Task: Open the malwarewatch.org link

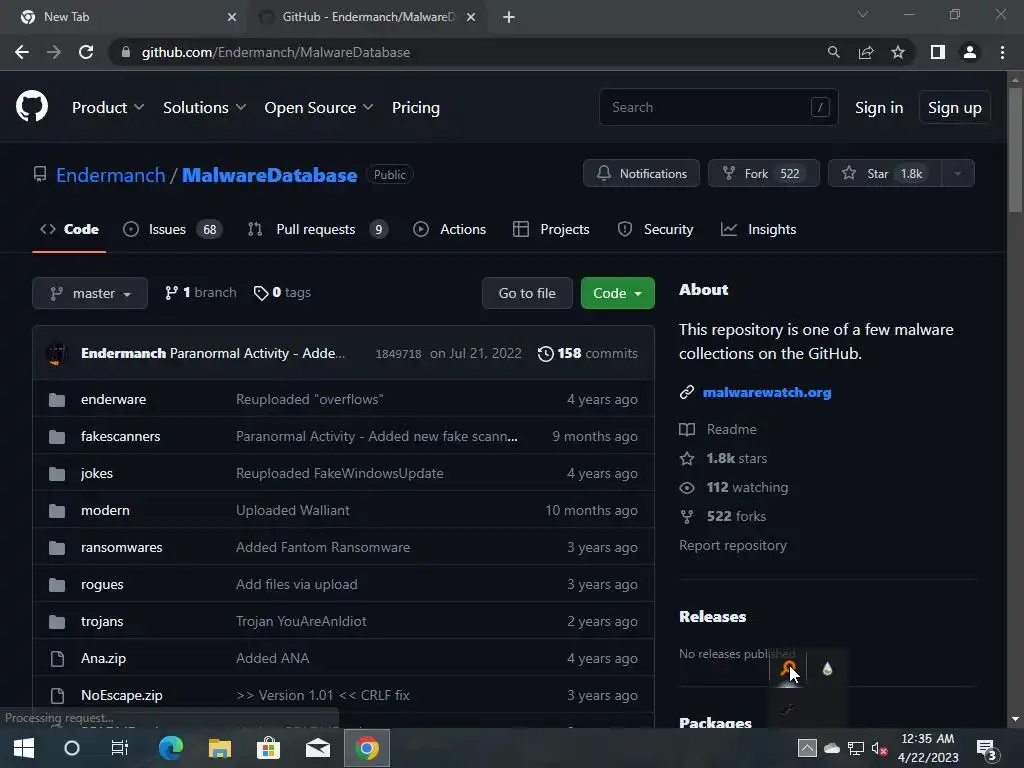Action: pos(767,392)
